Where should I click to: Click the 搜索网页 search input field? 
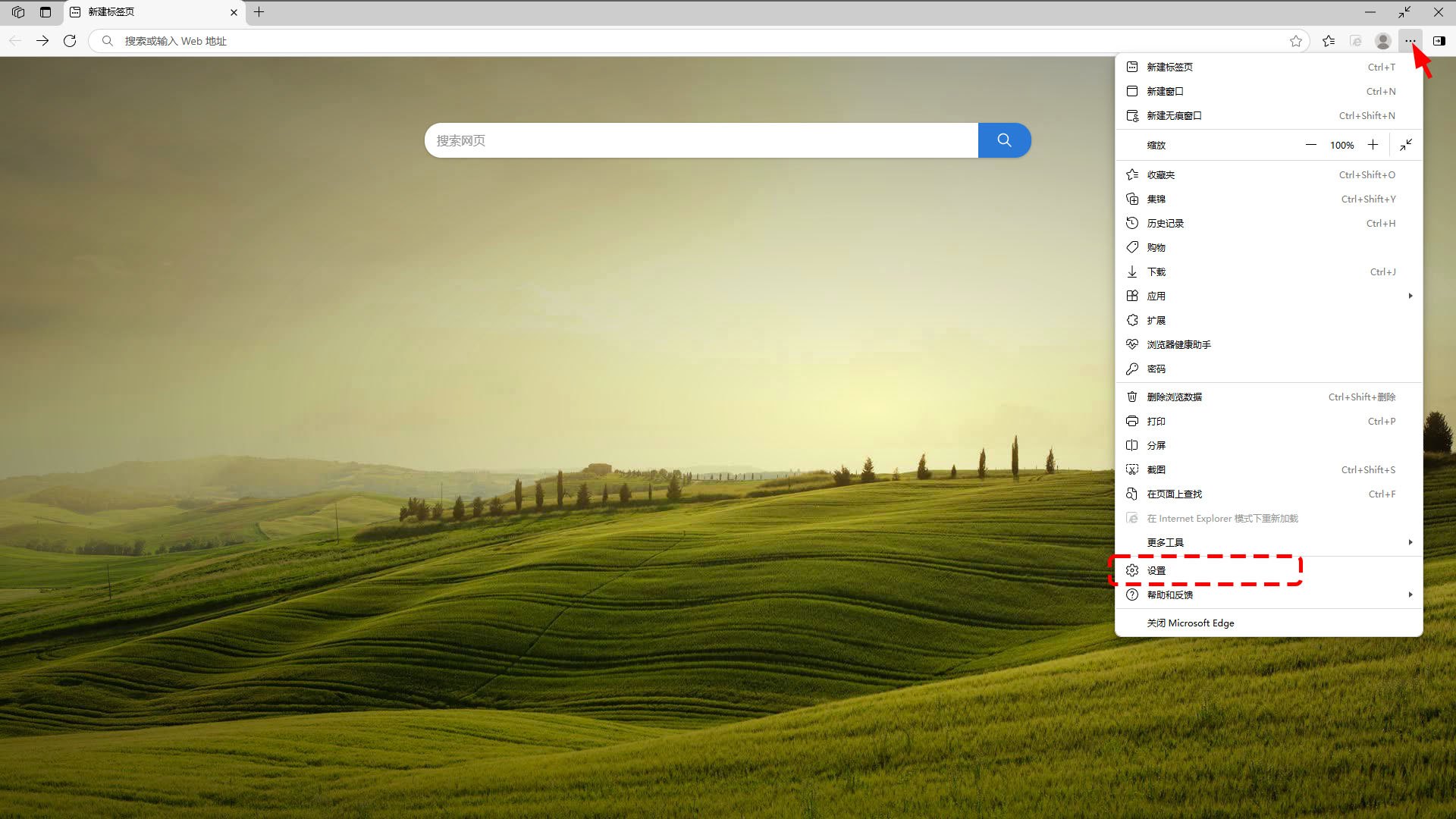701,140
